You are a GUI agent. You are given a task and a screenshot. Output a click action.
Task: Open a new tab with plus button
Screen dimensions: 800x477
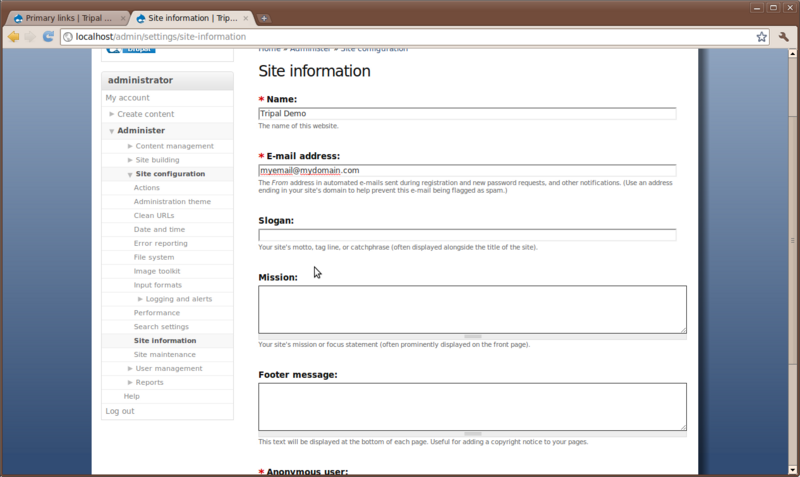tap(264, 18)
